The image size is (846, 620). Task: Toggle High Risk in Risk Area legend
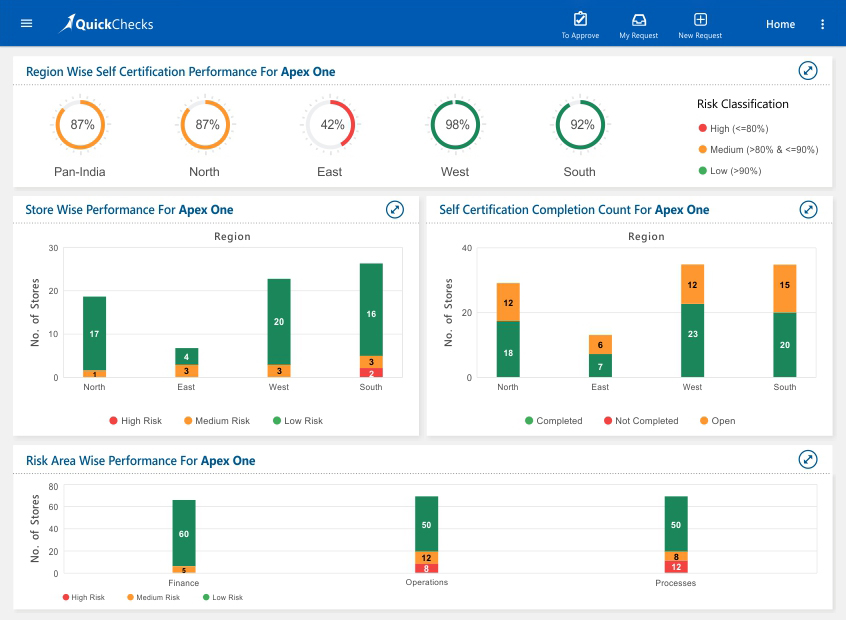(84, 597)
